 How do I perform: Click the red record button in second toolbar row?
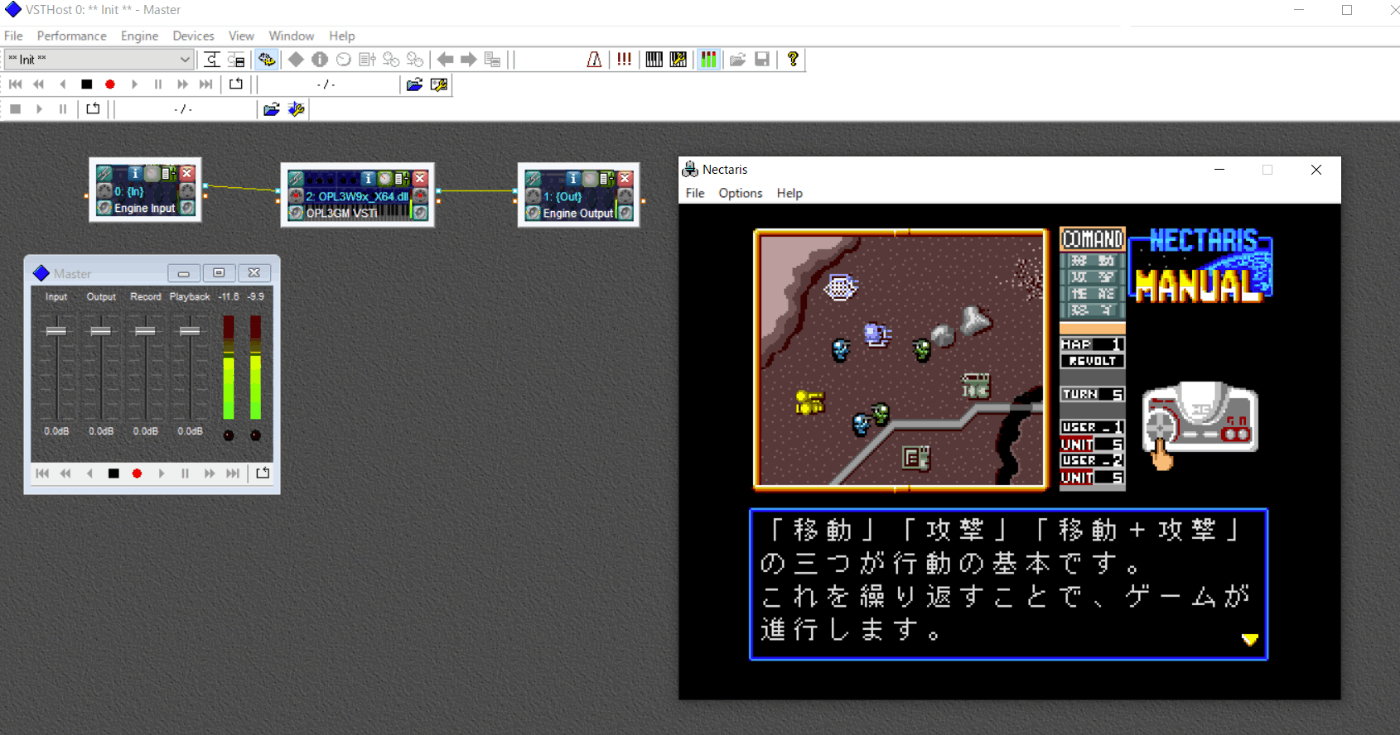(x=110, y=84)
